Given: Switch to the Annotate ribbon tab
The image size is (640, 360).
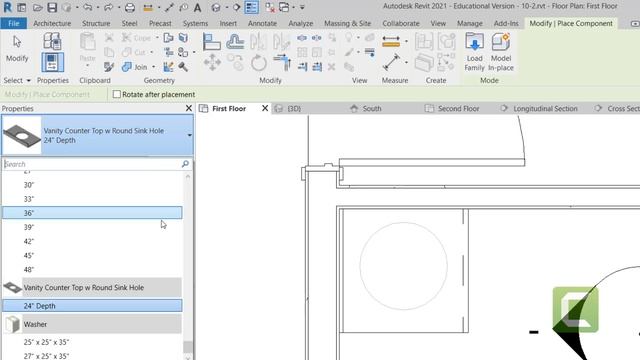Looking at the screenshot, I should pyautogui.click(x=262, y=24).
